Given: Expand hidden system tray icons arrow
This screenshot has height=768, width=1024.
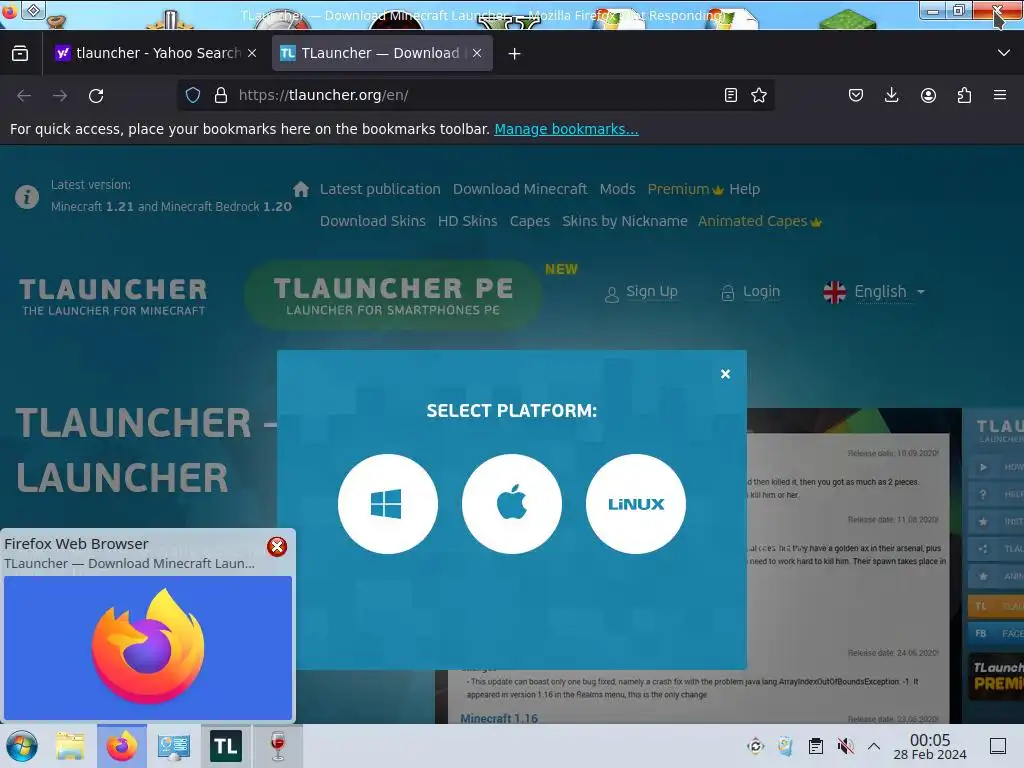Looking at the screenshot, I should 874,746.
